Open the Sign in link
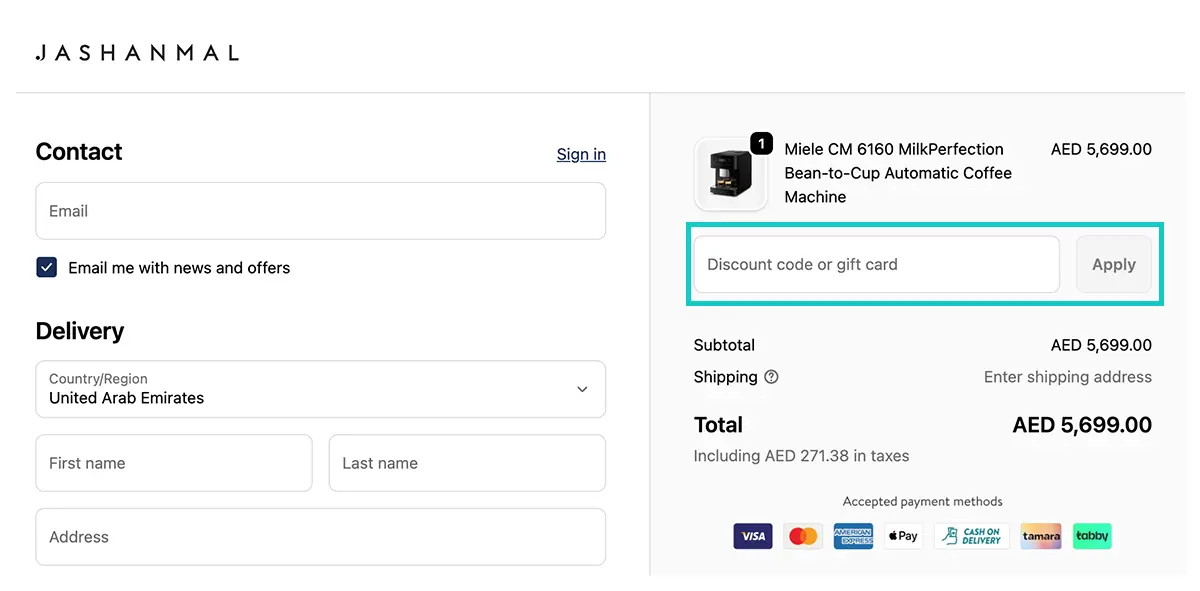The width and height of the screenshot is (1200, 591). pos(581,154)
